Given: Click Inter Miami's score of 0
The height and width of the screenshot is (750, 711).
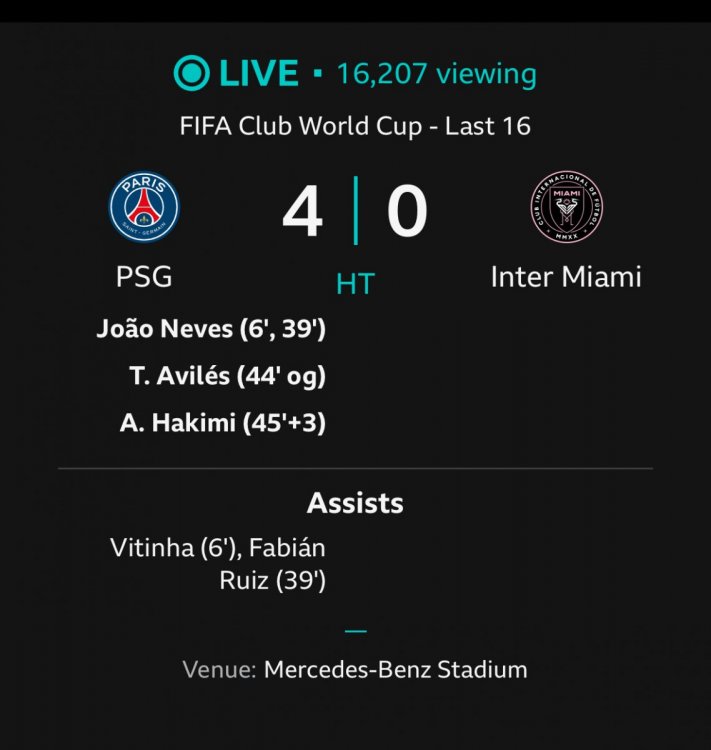Looking at the screenshot, I should pos(407,211).
